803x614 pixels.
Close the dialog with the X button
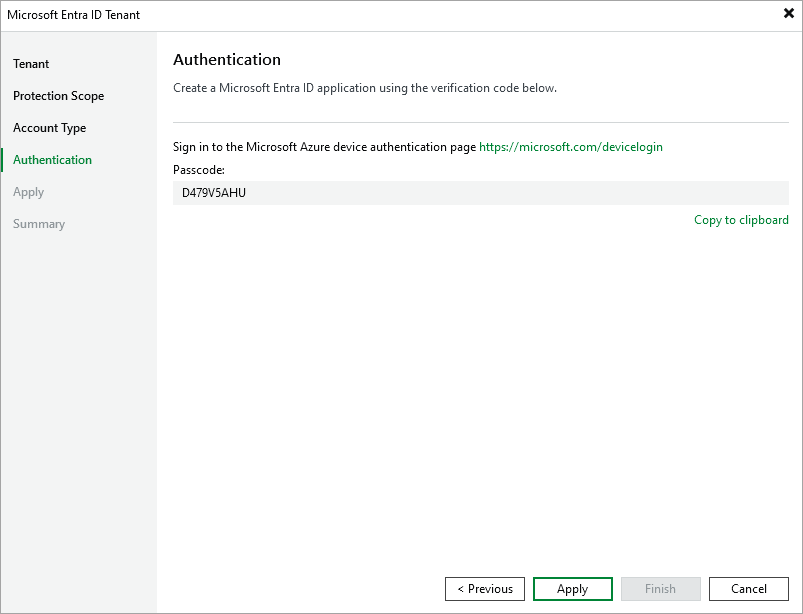pos(788,14)
